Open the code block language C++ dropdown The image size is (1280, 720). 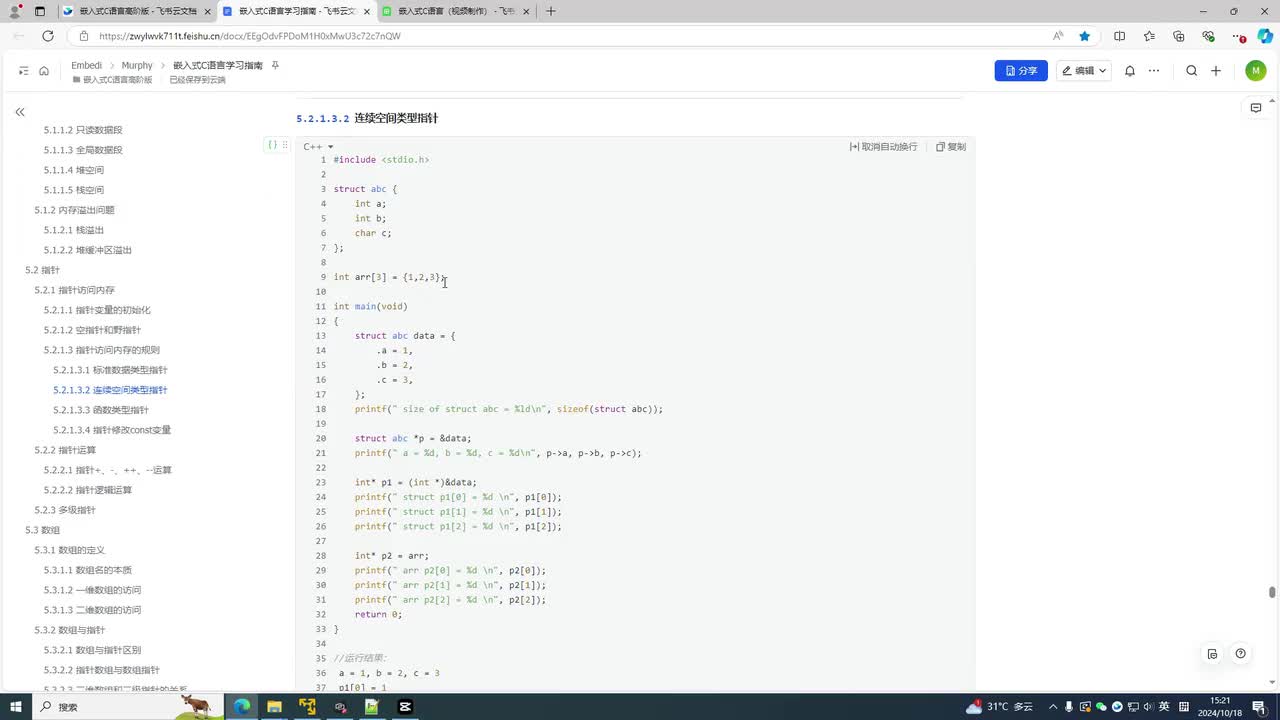(x=319, y=147)
